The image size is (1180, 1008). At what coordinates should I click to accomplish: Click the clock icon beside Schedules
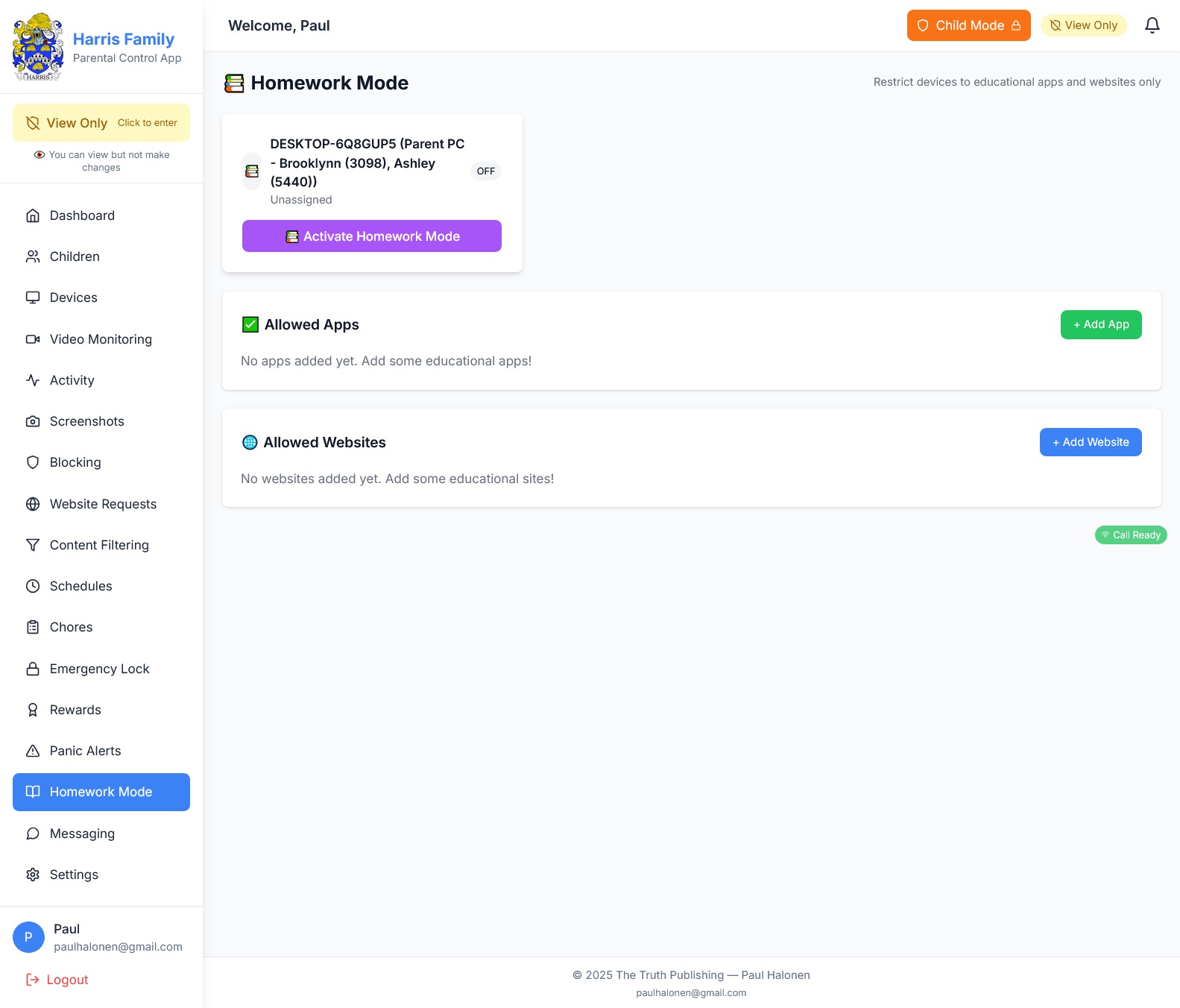33,586
